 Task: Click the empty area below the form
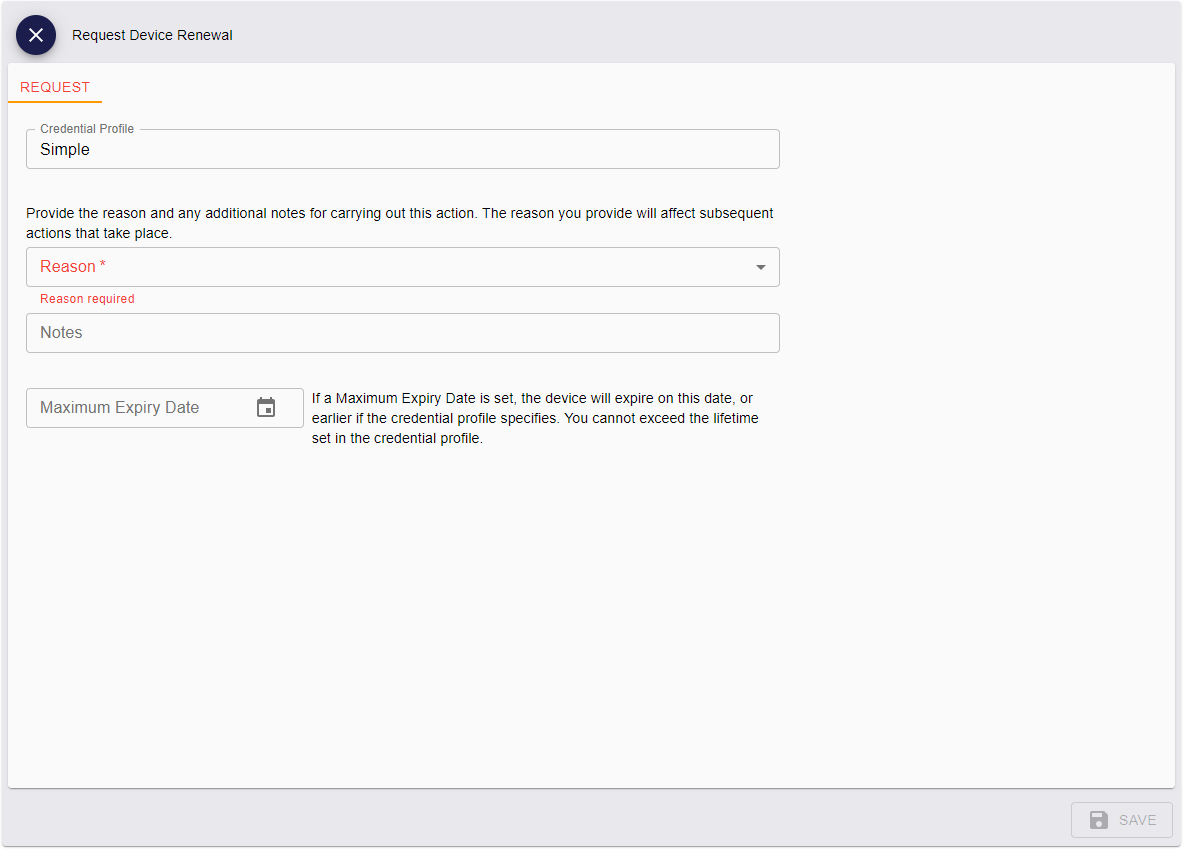pyautogui.click(x=590, y=620)
